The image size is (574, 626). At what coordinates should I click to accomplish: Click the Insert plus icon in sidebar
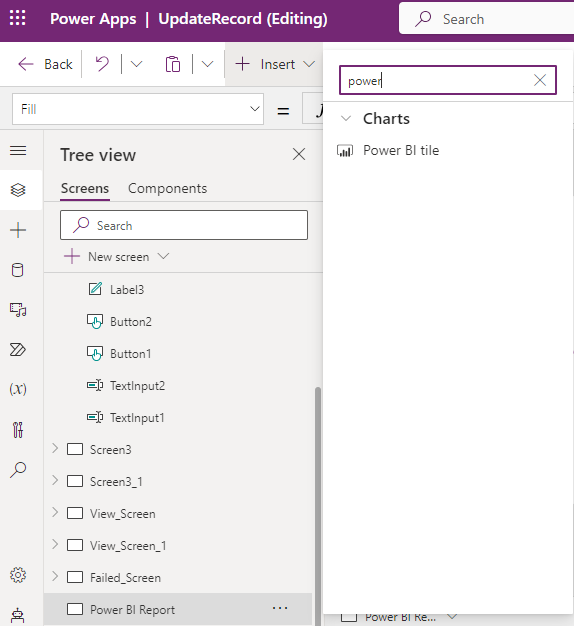tap(18, 230)
